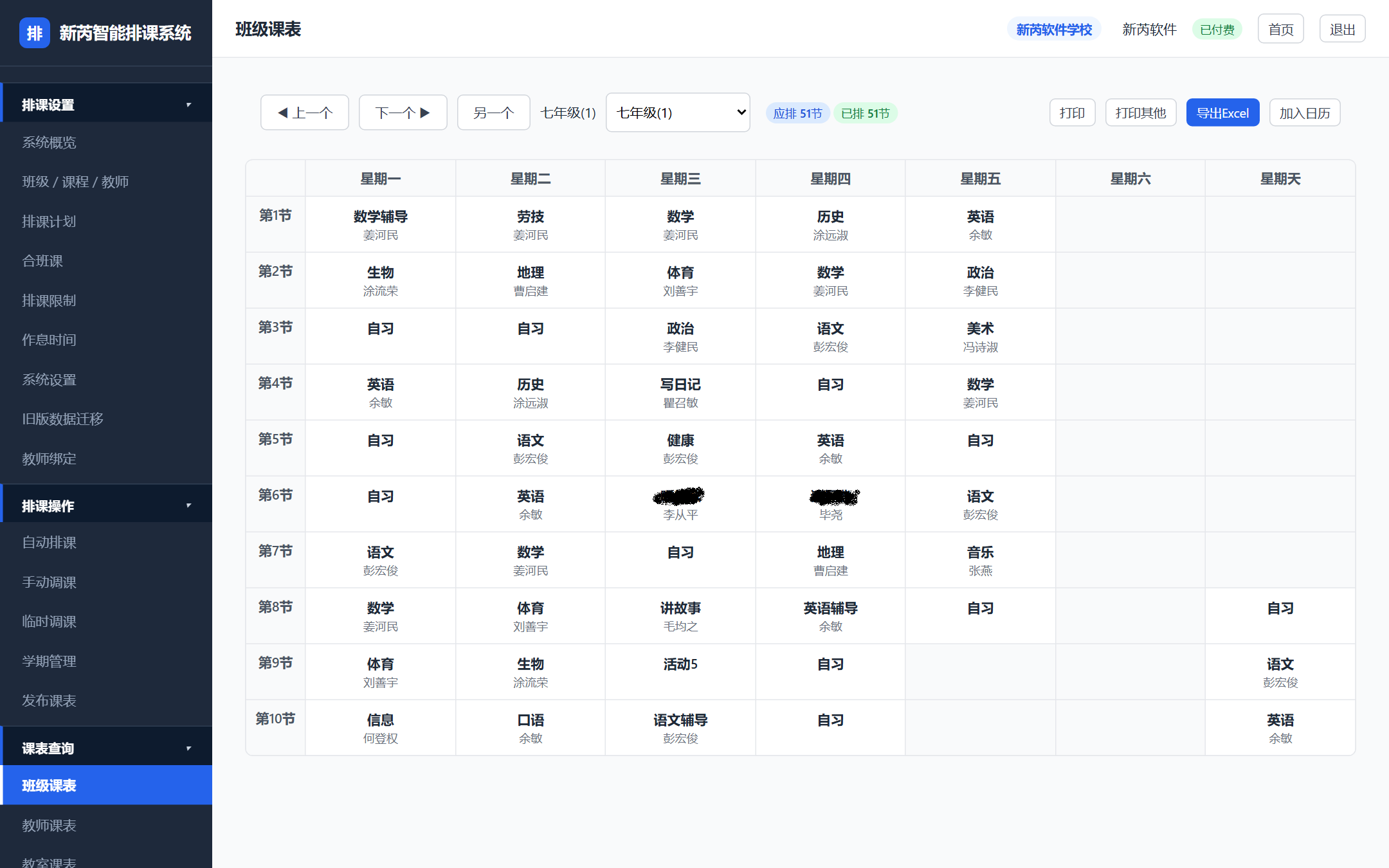The width and height of the screenshot is (1389, 868).
Task: Click the 打印 print button
Action: click(1073, 113)
